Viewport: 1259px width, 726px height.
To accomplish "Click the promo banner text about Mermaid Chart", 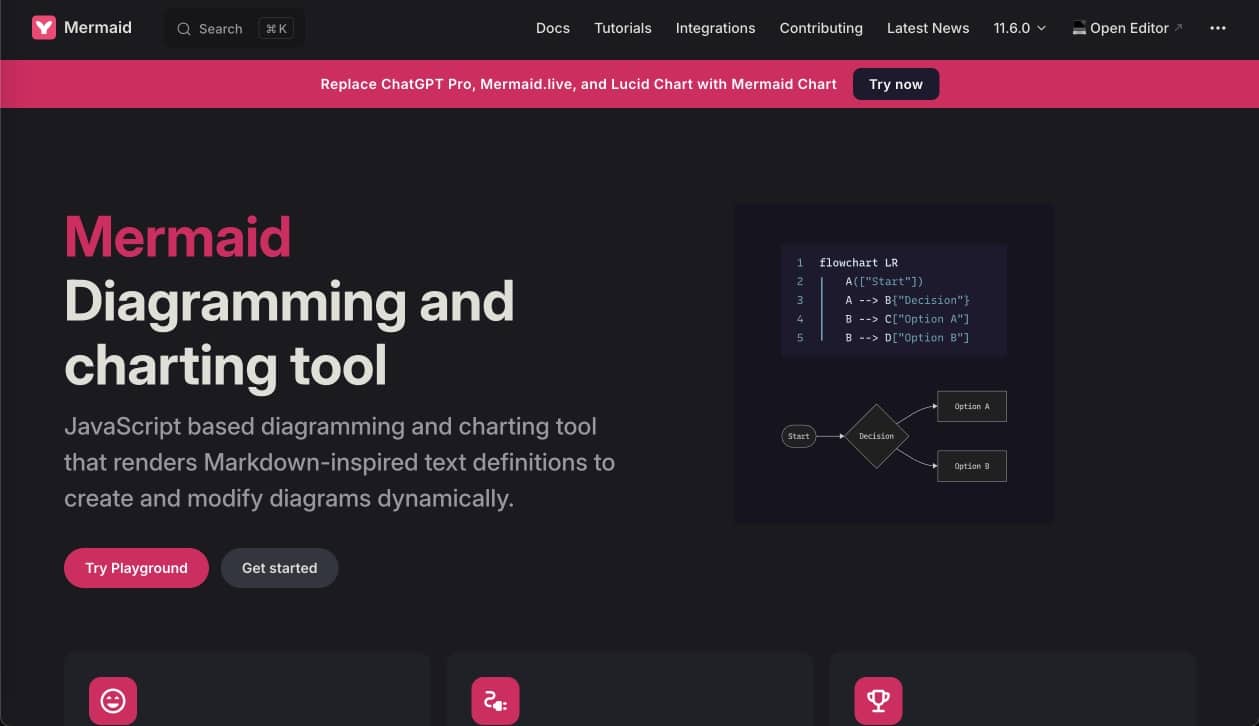I will point(578,84).
